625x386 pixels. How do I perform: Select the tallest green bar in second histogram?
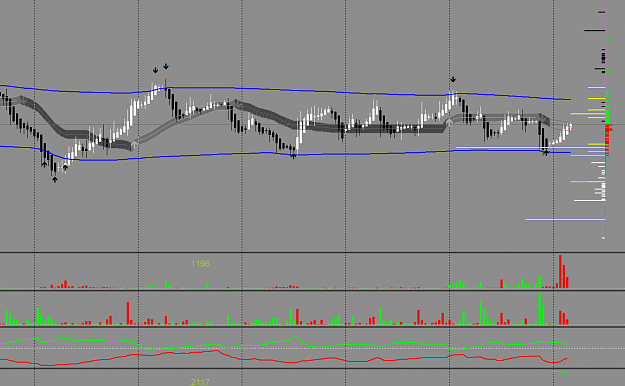(540, 309)
